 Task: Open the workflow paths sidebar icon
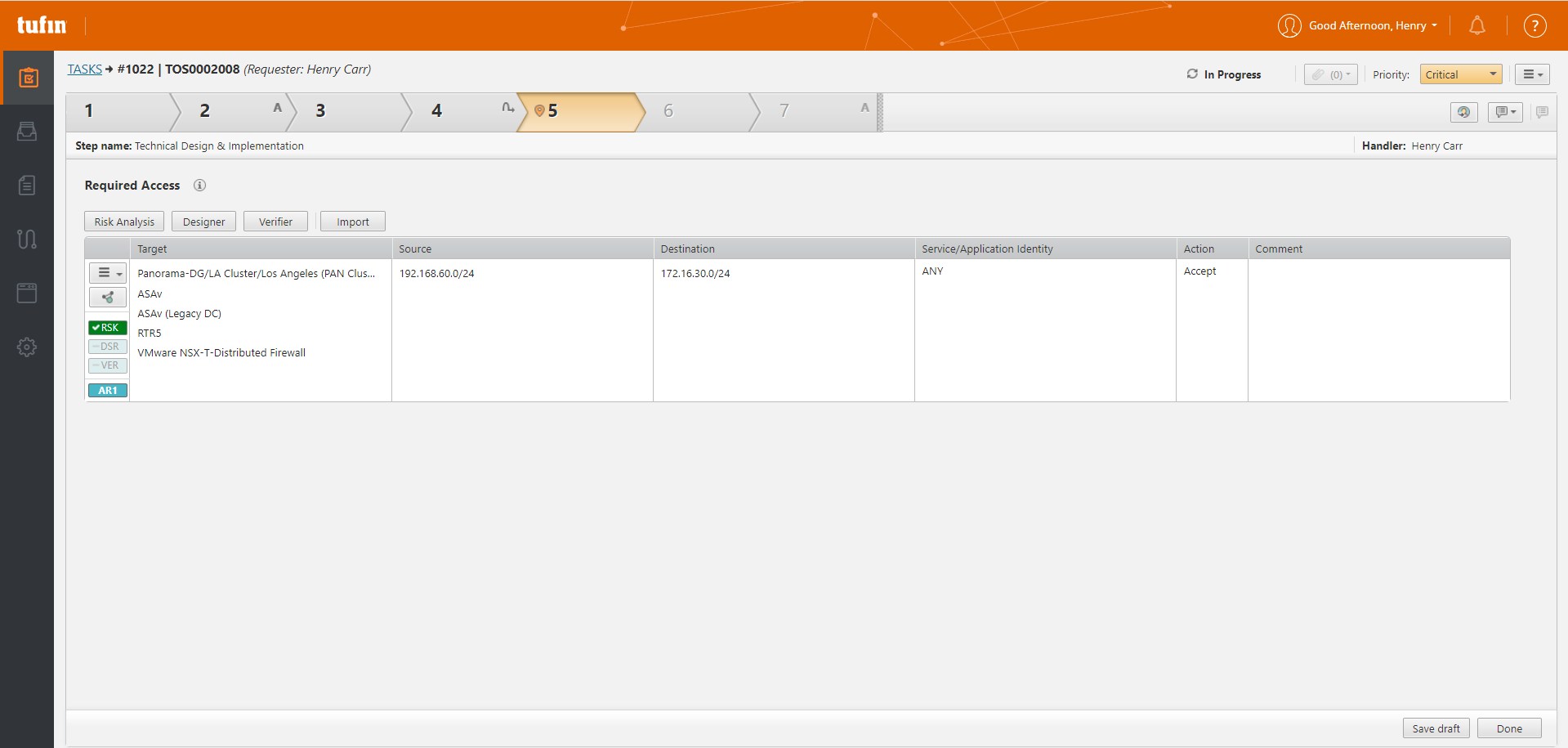click(x=27, y=239)
